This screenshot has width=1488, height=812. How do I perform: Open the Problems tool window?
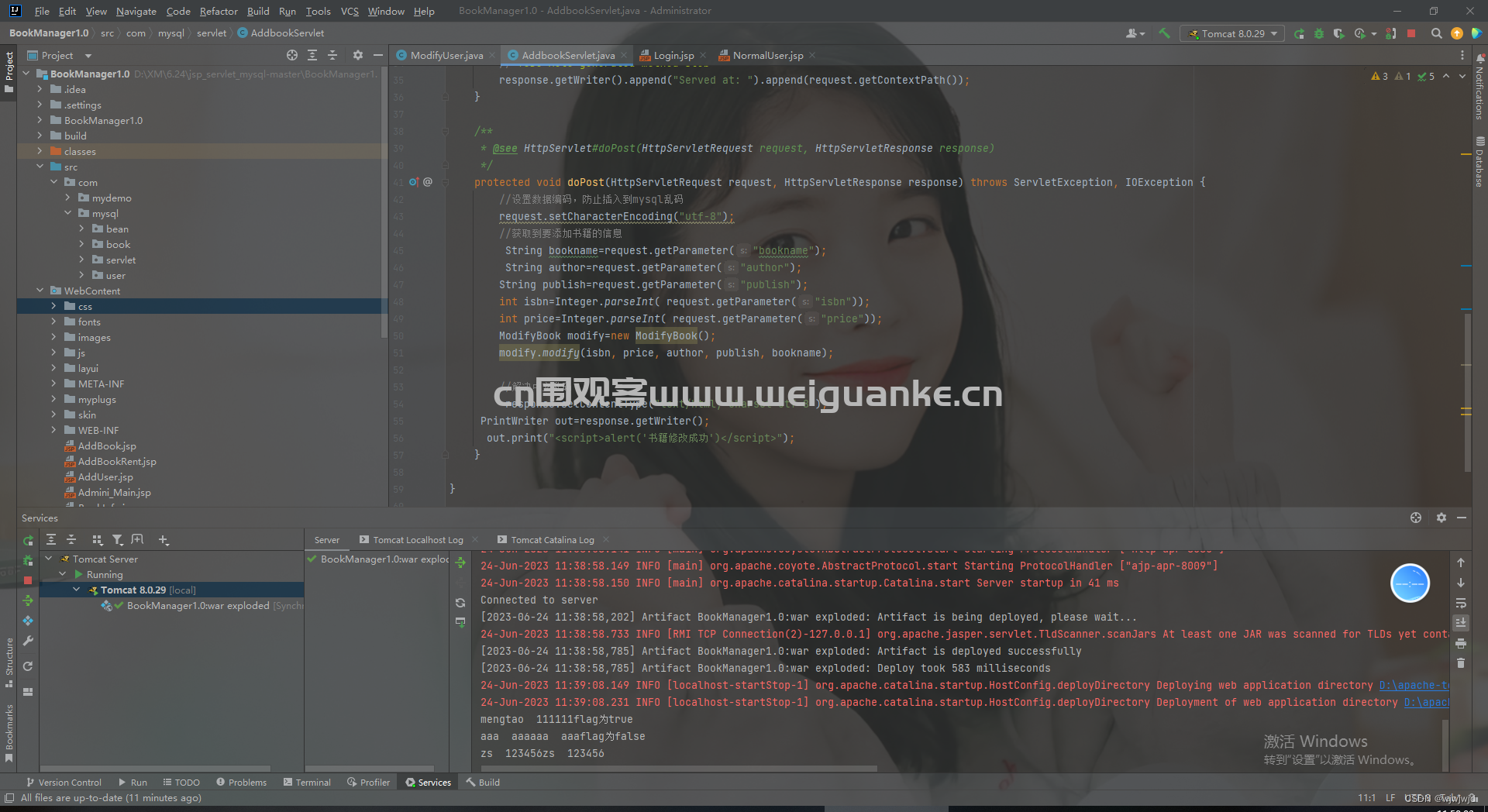[241, 783]
